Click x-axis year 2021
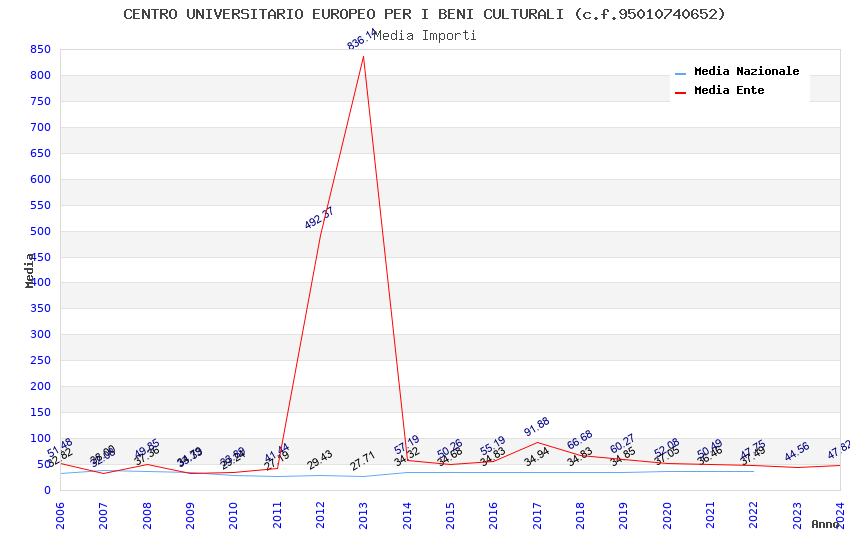This screenshot has width=850, height=550. tap(711, 515)
